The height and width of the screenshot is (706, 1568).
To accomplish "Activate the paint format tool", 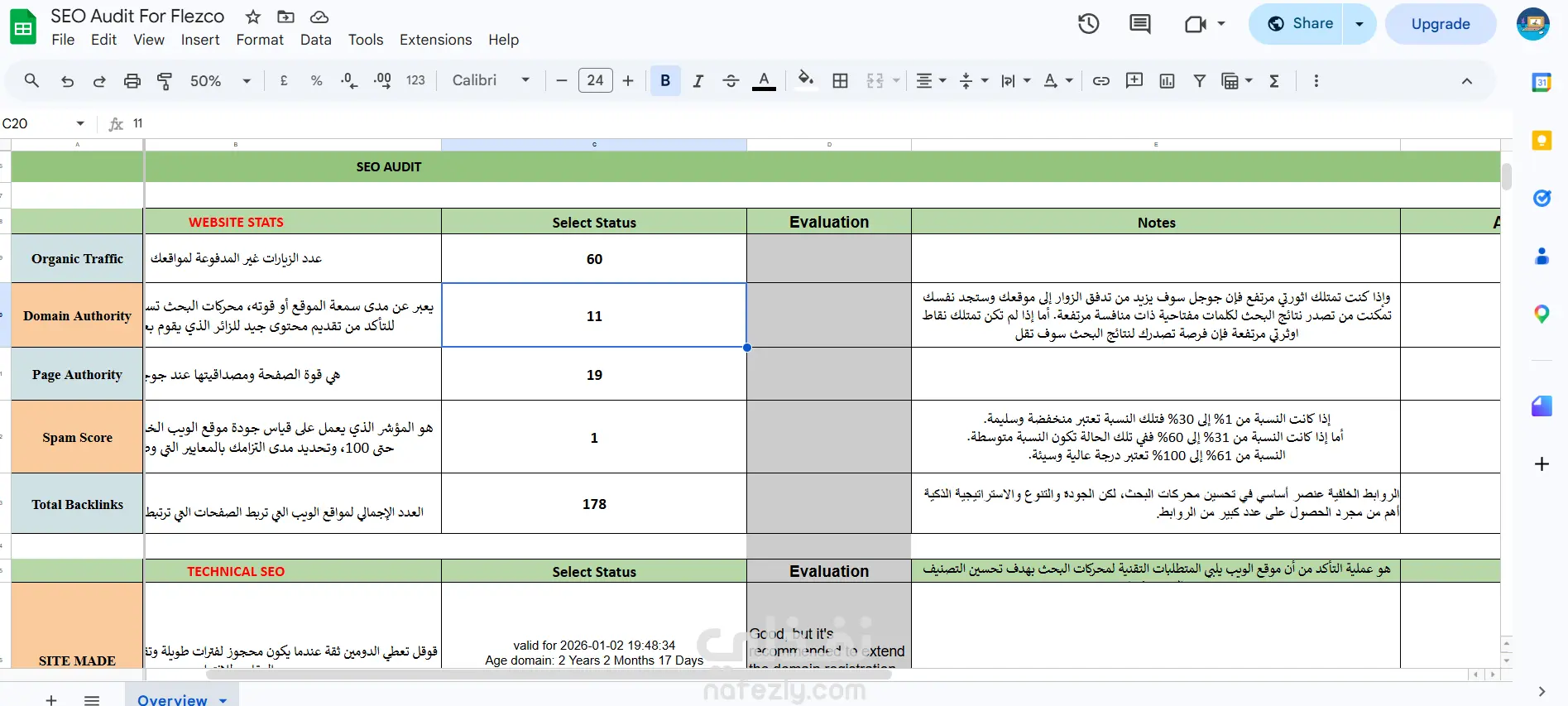I will coord(165,80).
